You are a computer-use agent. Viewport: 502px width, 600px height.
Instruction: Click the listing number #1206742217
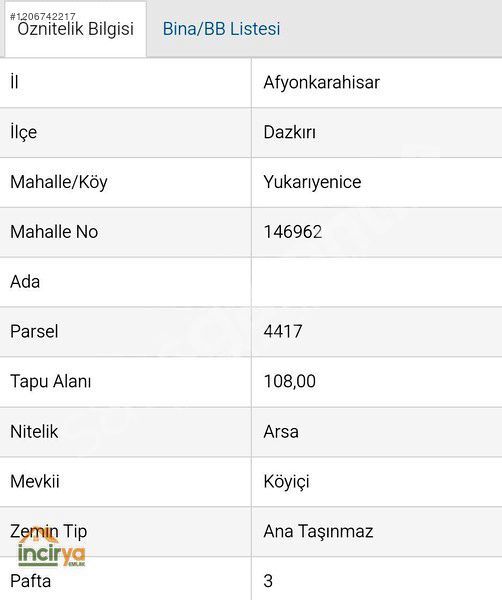pyautogui.click(x=42, y=16)
